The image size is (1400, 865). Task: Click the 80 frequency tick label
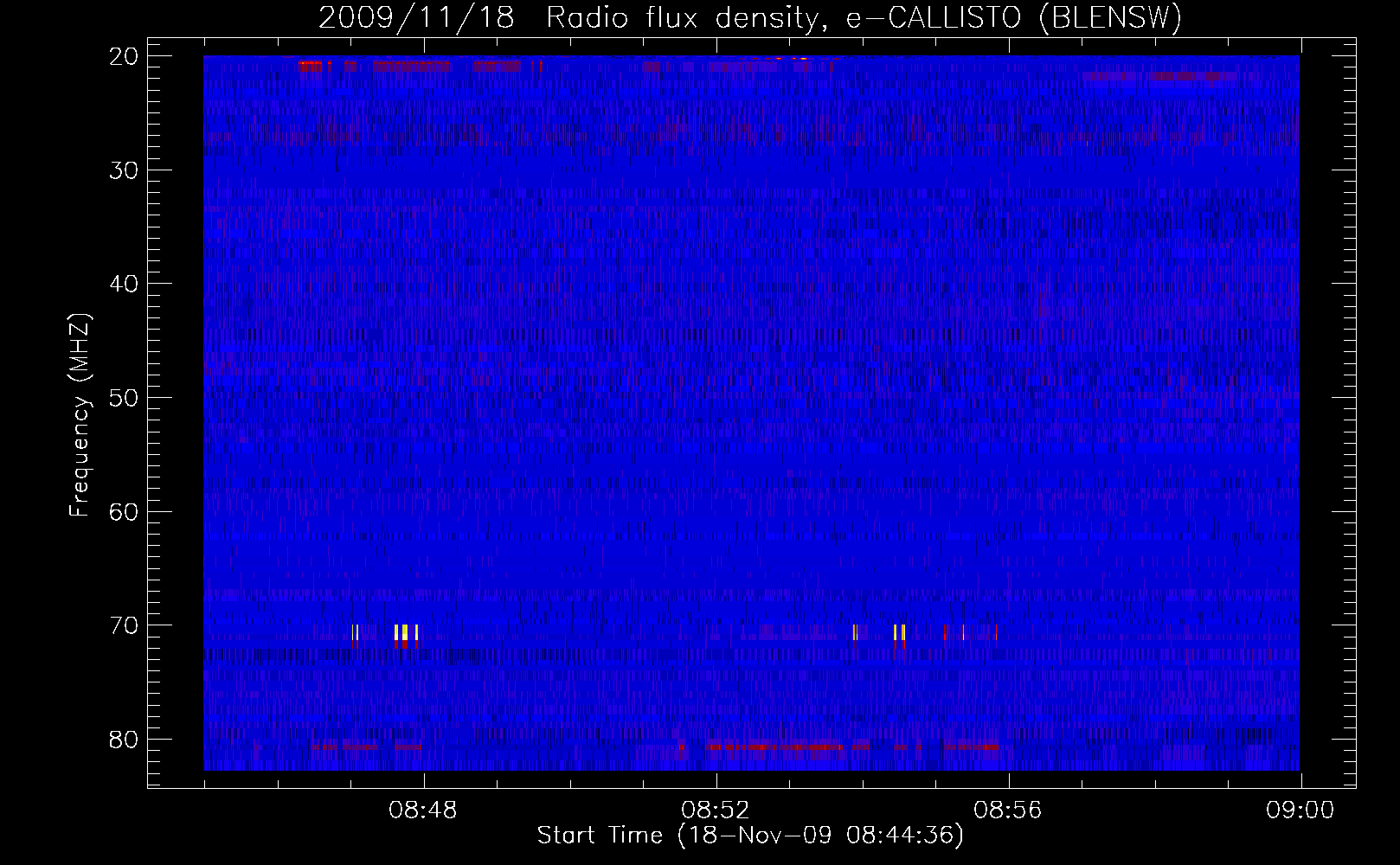point(125,740)
